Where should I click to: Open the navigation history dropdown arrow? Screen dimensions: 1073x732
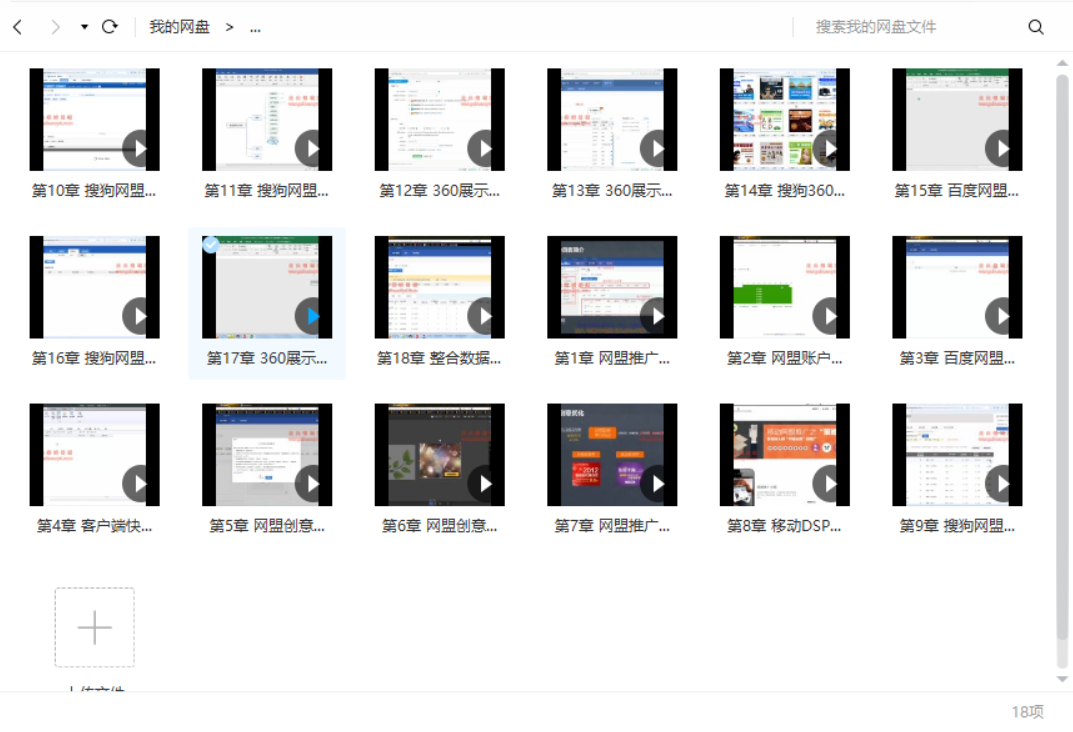84,27
